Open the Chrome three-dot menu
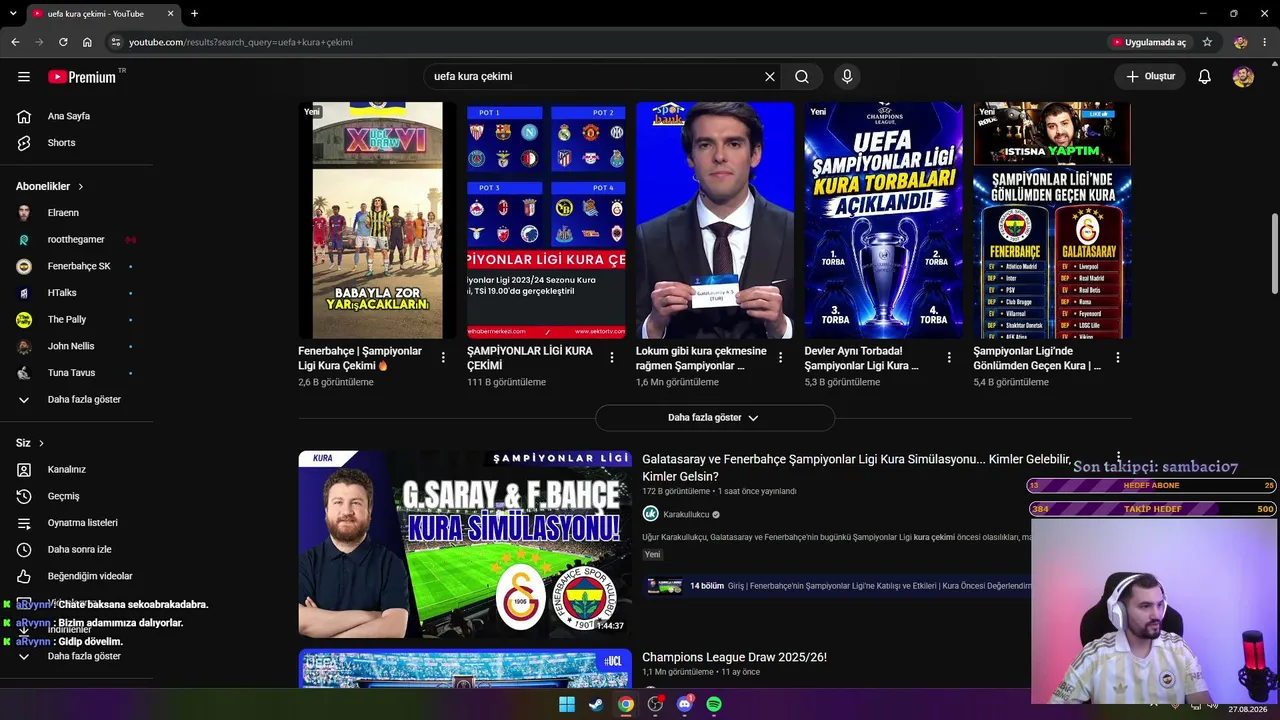The width and height of the screenshot is (1280, 720). [1265, 42]
